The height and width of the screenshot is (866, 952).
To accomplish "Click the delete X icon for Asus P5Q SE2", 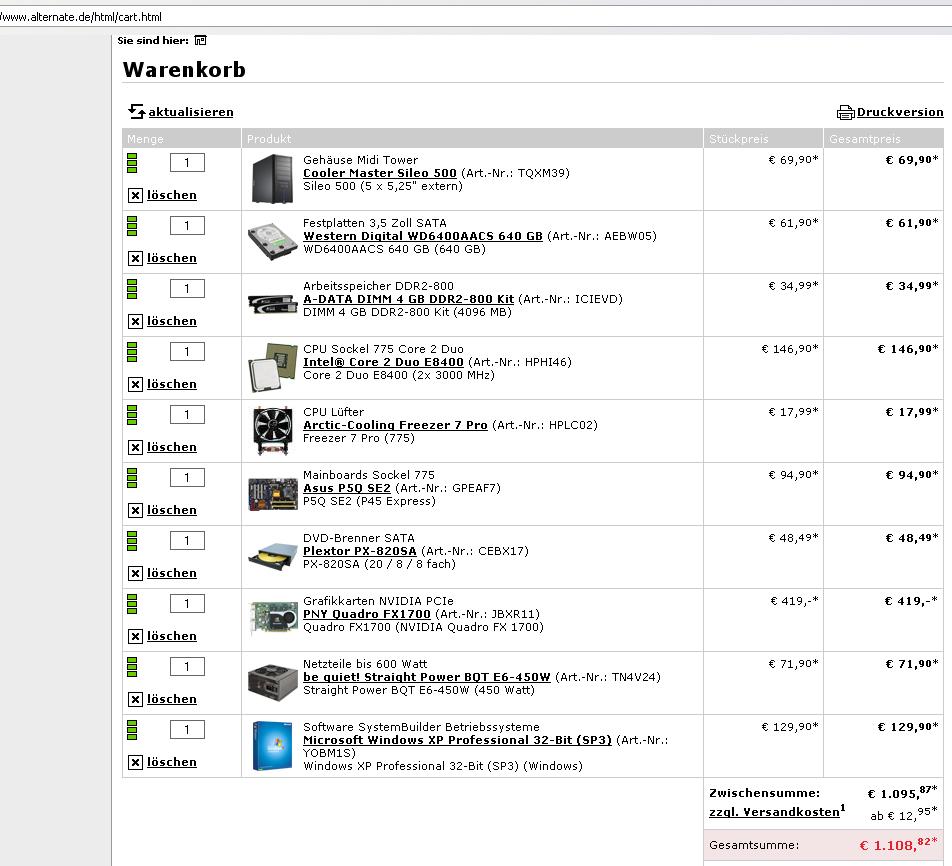I will (135, 510).
